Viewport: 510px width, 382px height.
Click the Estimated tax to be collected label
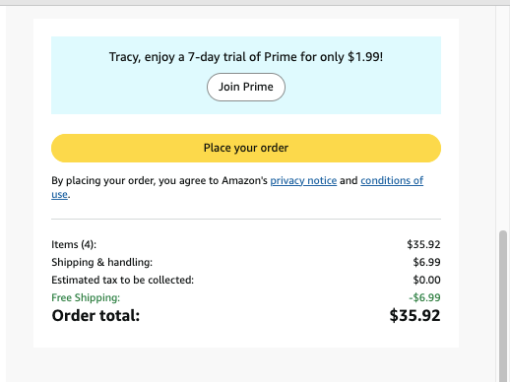(123, 280)
